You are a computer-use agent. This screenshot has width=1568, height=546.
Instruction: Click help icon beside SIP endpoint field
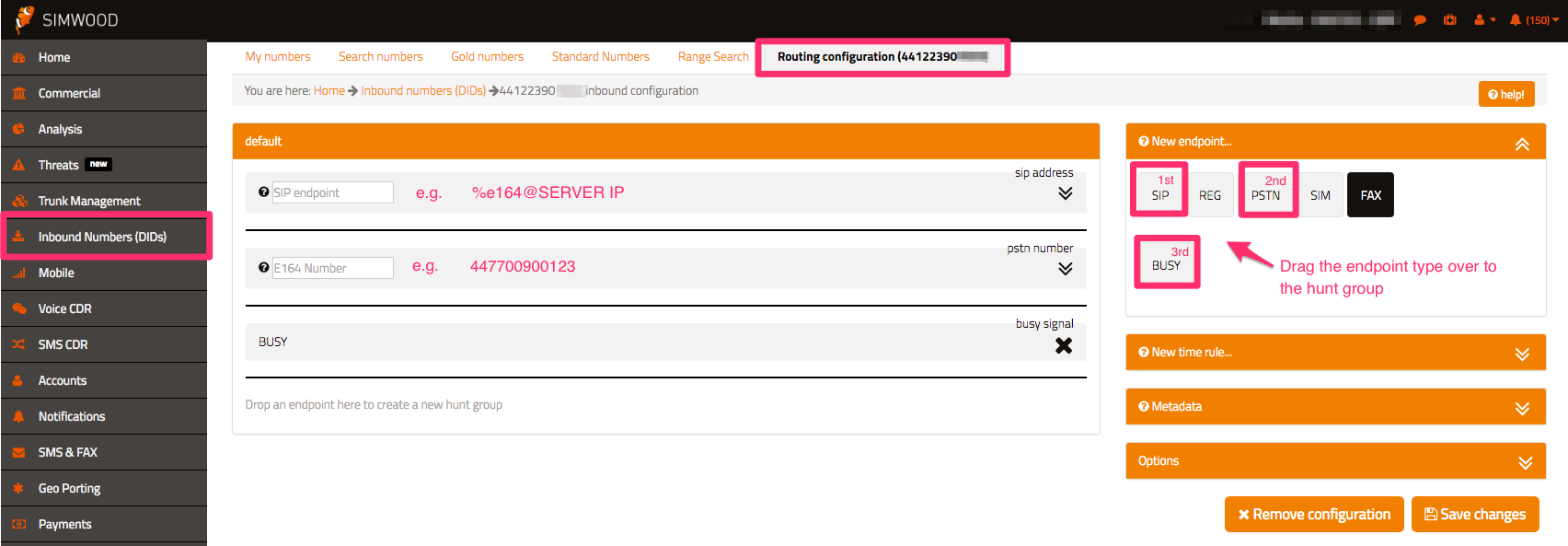click(264, 192)
